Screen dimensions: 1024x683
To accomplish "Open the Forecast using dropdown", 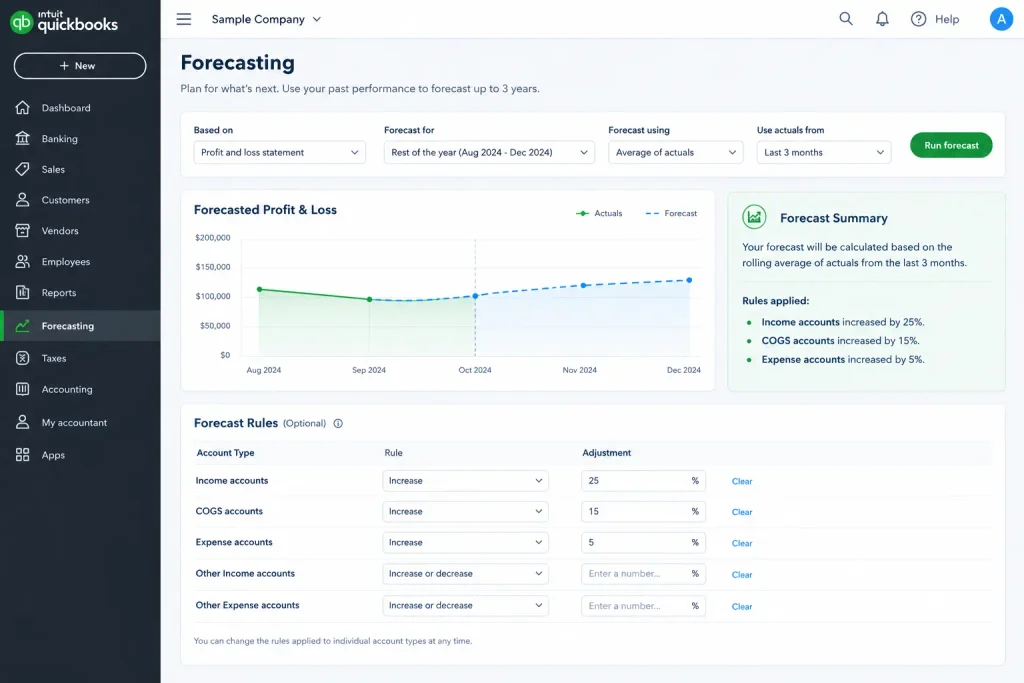I will coord(675,152).
